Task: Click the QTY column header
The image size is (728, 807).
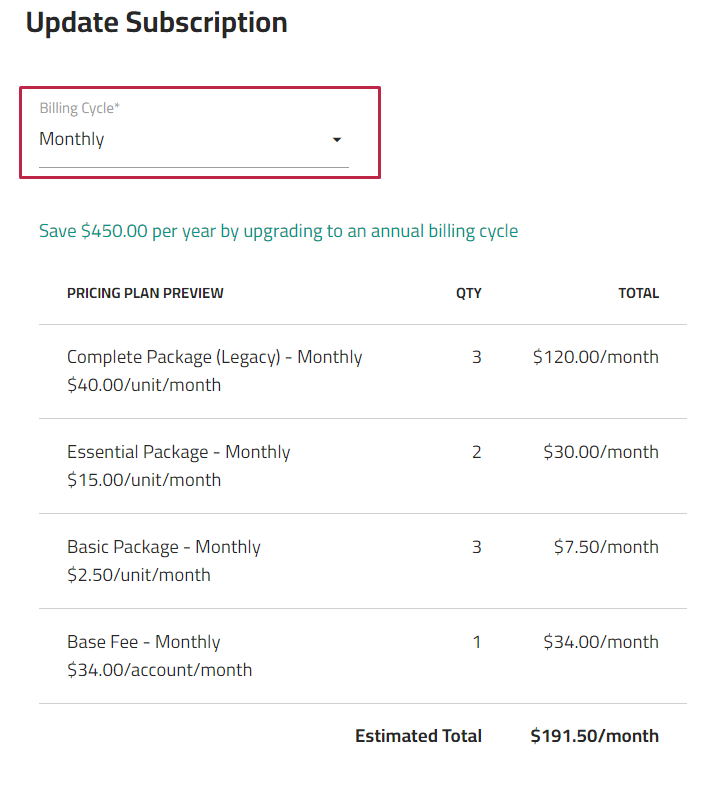Action: (469, 293)
